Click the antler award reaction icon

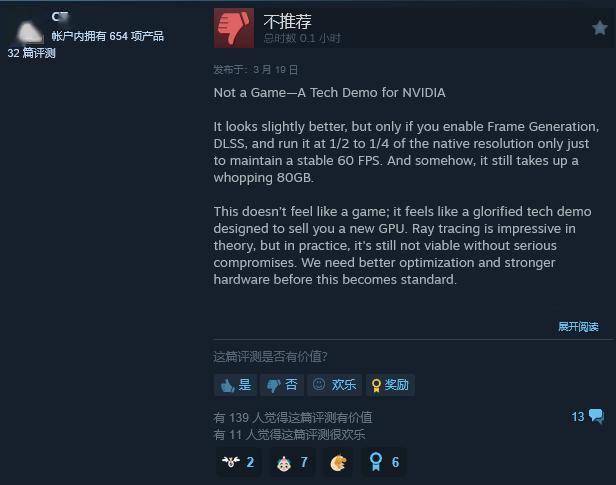[x=231, y=462]
